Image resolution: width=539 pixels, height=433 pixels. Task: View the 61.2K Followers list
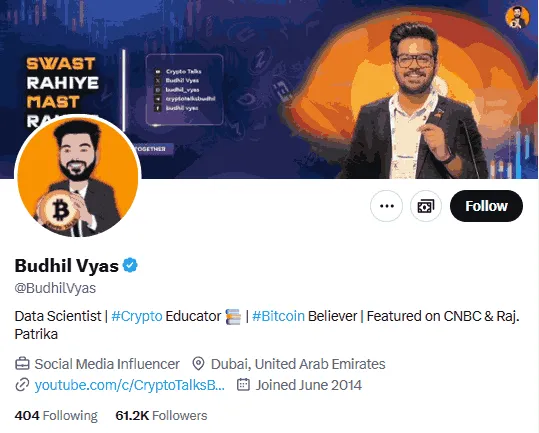pos(161,415)
